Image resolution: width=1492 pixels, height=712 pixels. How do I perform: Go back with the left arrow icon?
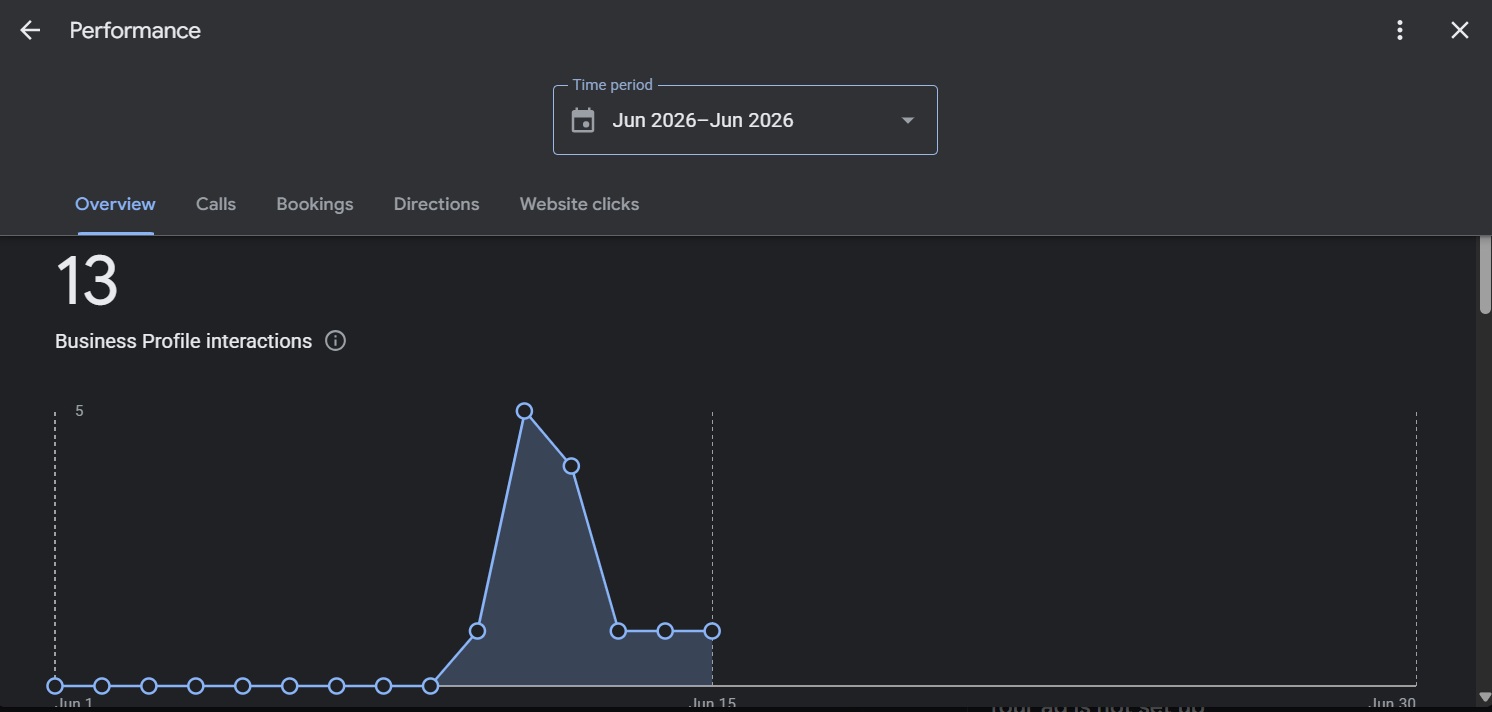(30, 30)
